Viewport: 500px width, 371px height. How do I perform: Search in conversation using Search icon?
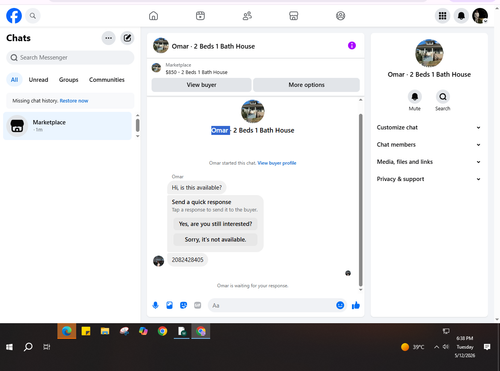pyautogui.click(x=443, y=97)
